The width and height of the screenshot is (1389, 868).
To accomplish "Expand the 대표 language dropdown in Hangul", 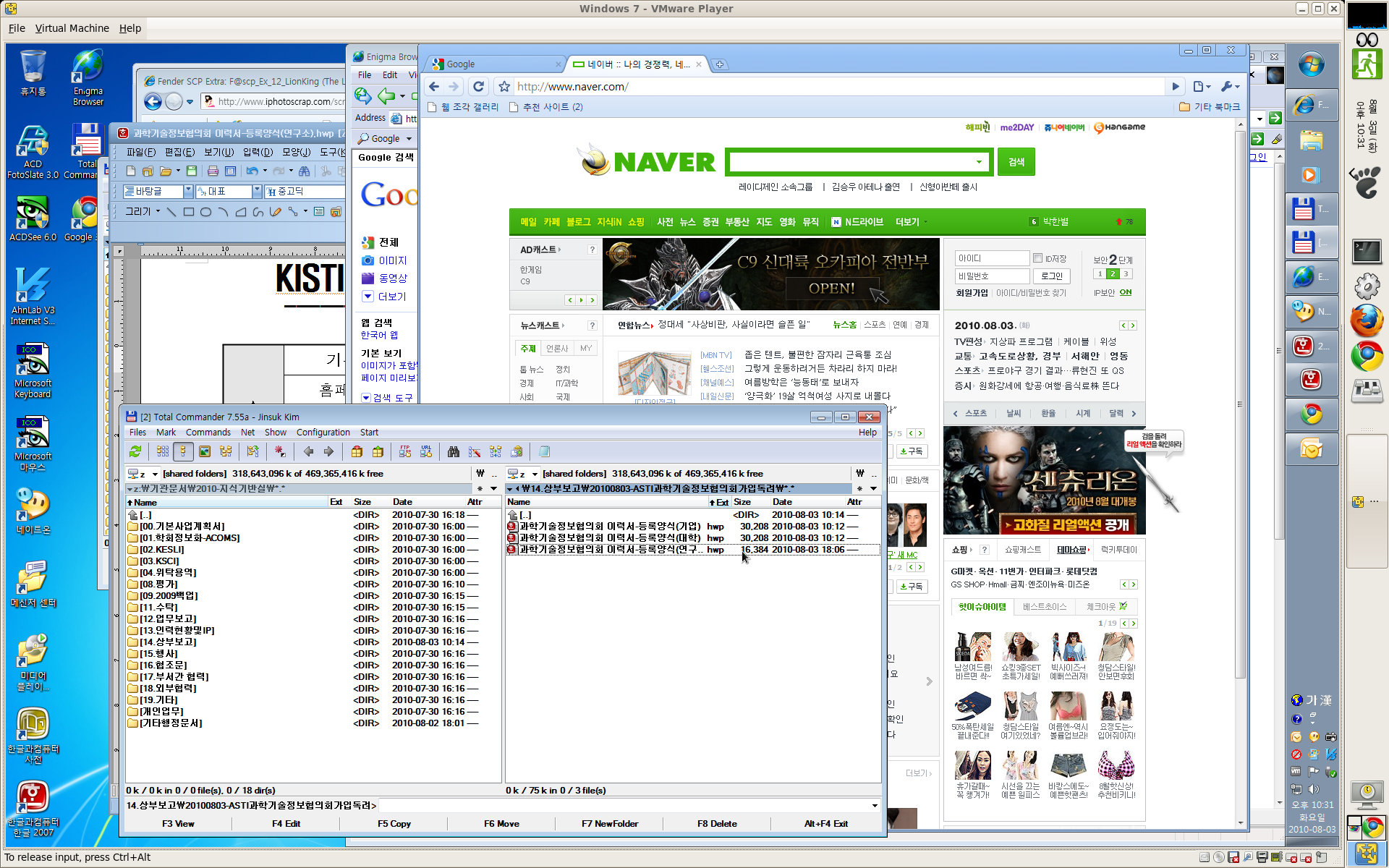I will (257, 191).
